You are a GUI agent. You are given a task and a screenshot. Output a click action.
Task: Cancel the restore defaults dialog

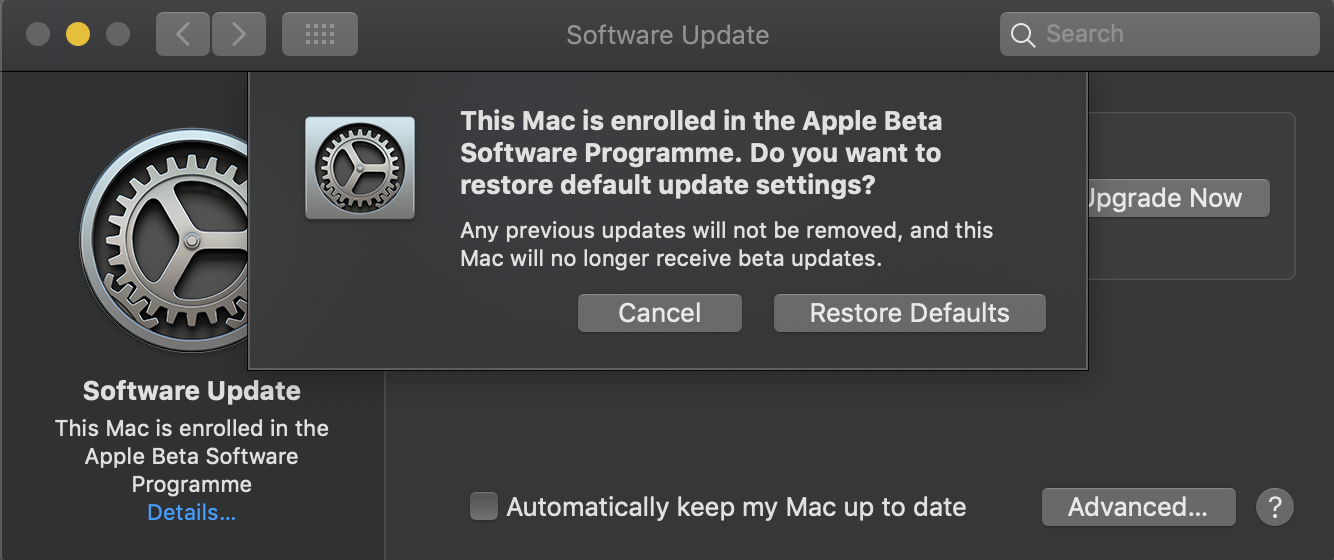click(x=659, y=313)
